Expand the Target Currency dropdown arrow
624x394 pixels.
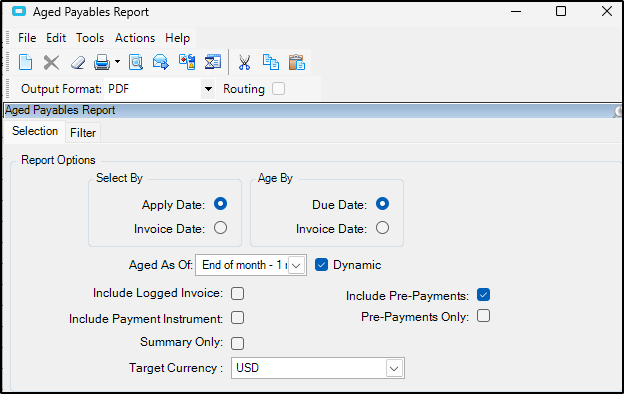point(394,369)
